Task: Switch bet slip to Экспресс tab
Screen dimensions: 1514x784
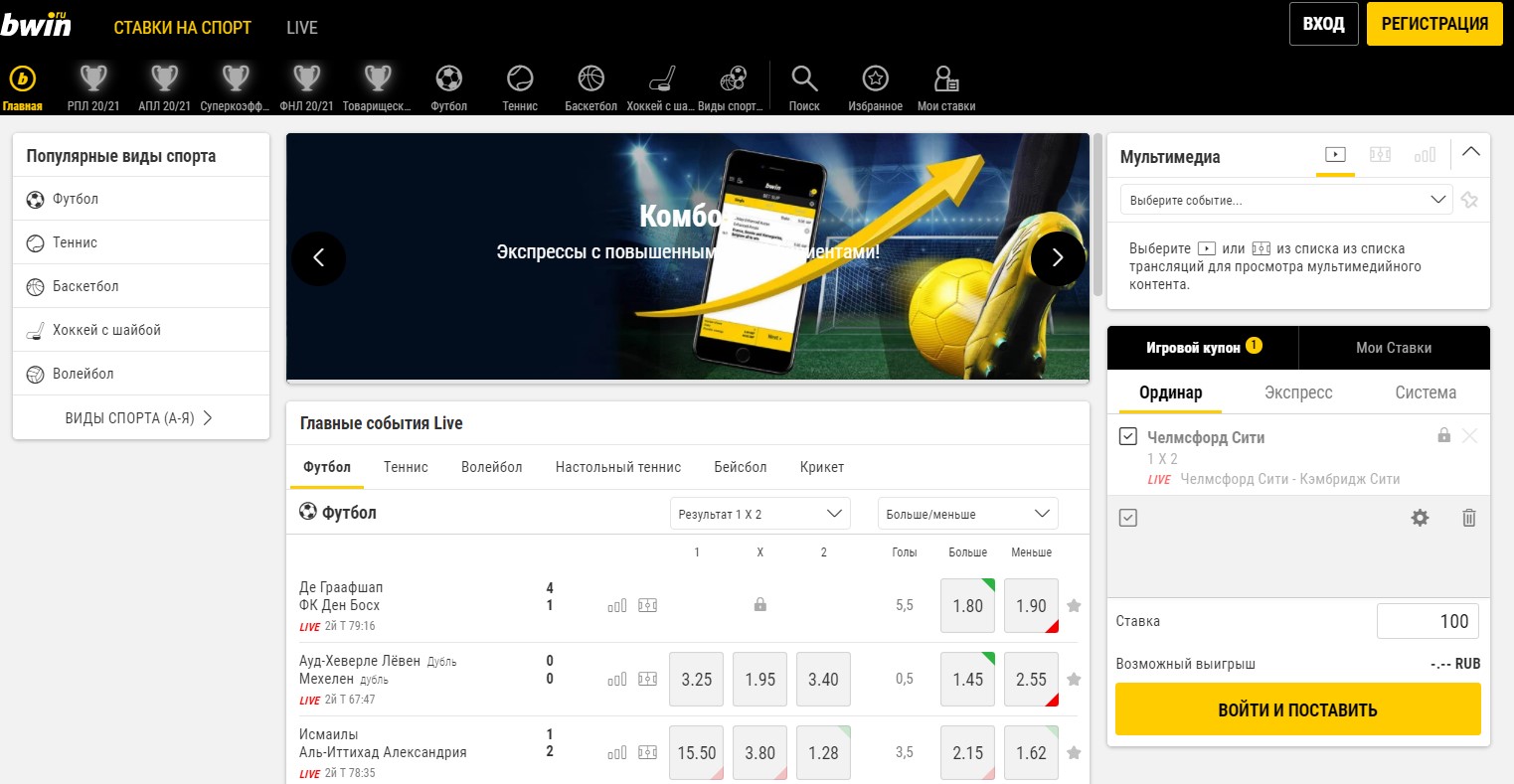Action: click(x=1298, y=392)
